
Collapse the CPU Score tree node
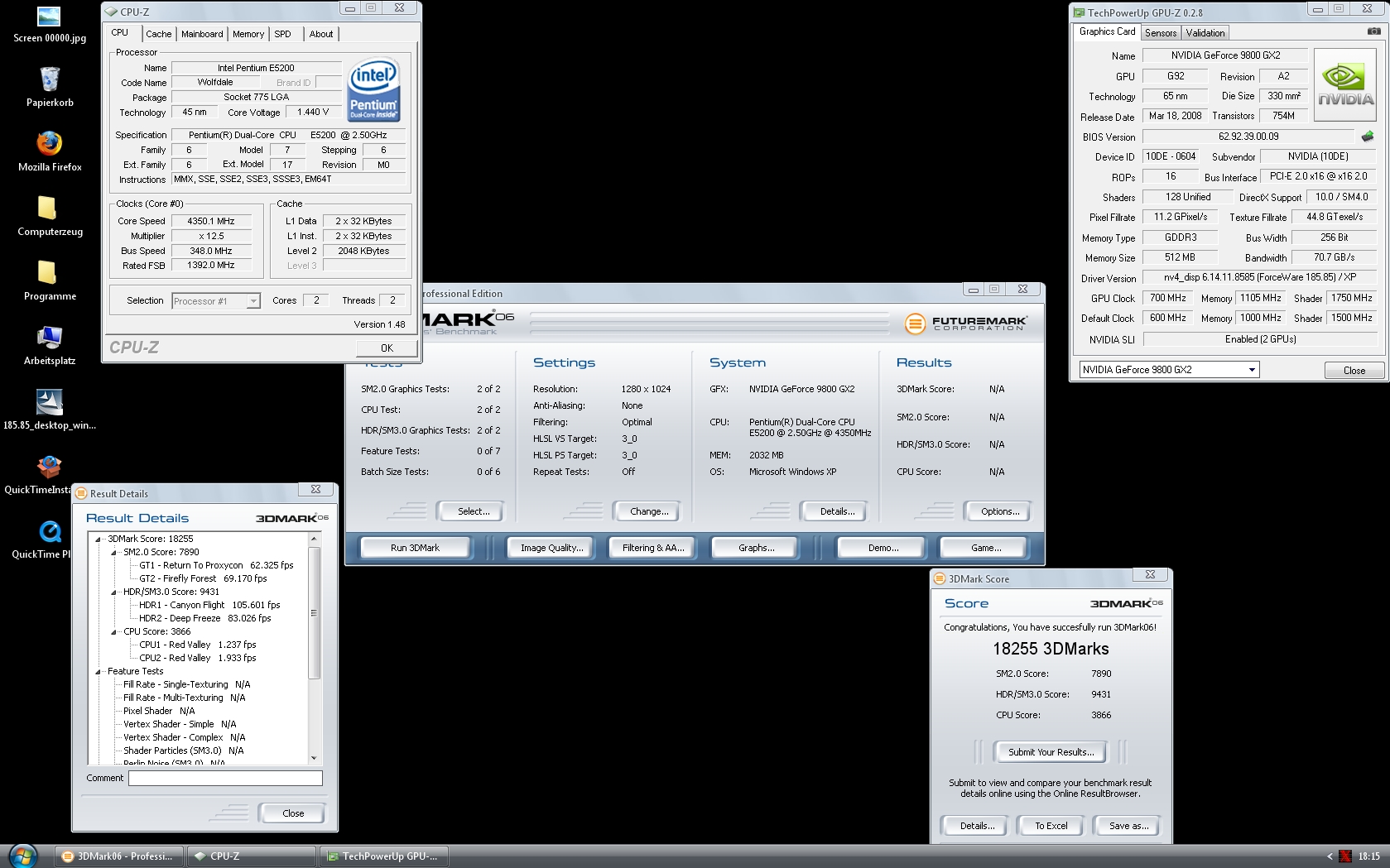[x=114, y=631]
